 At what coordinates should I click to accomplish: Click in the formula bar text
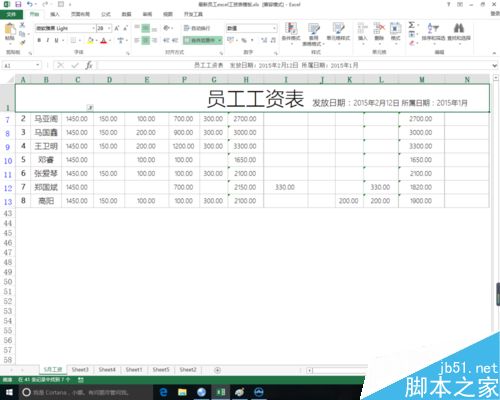click(x=276, y=65)
